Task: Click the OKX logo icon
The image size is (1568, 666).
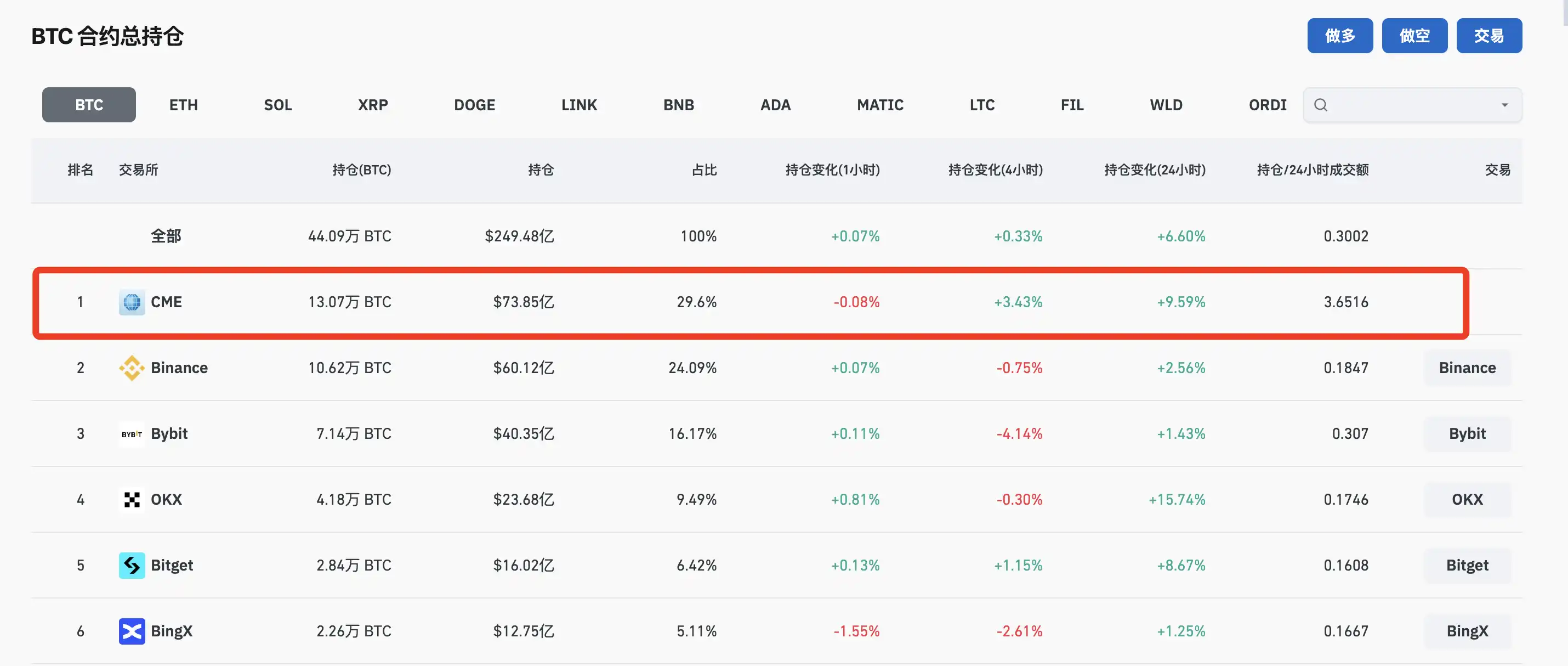Action: click(x=132, y=500)
